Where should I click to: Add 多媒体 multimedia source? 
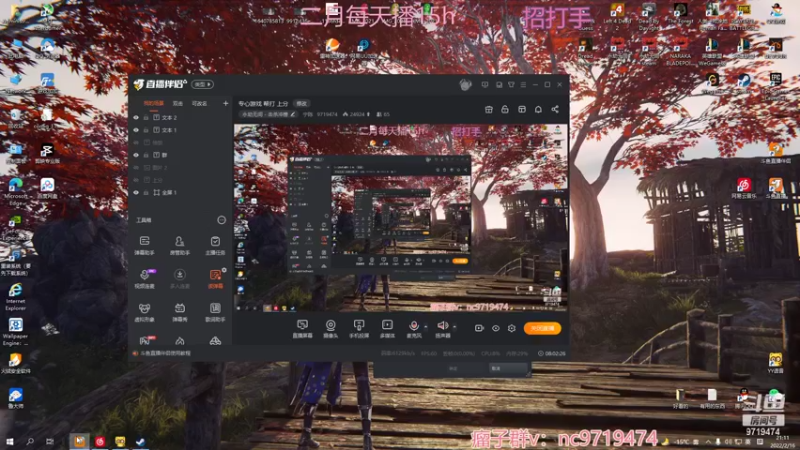[387, 329]
